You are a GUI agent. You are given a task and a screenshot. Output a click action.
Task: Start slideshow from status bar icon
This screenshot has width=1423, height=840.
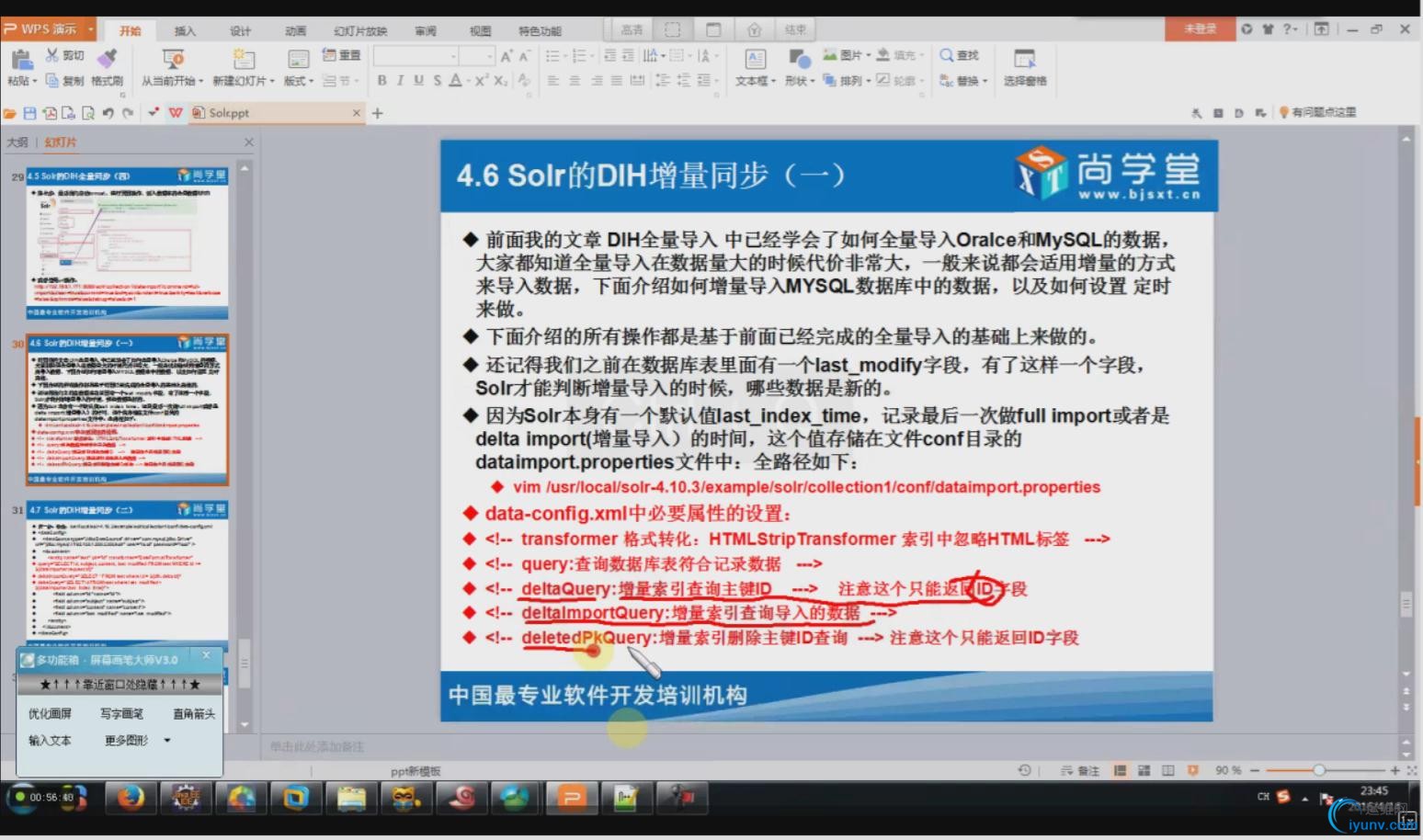[1192, 770]
